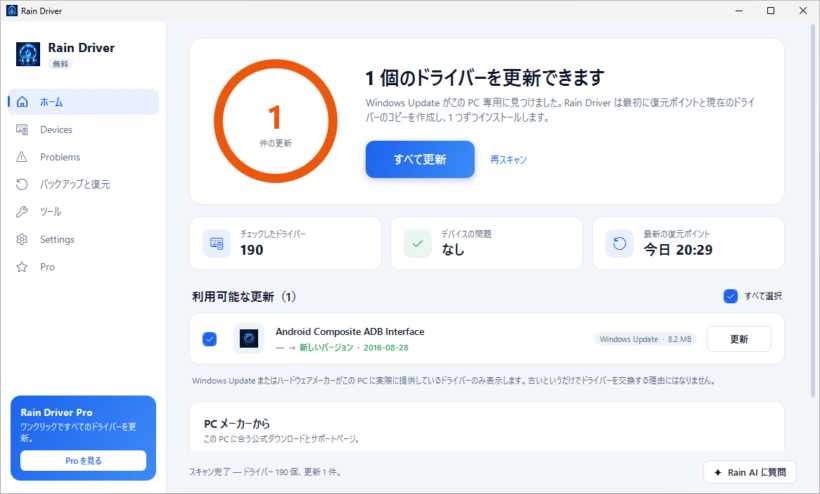Click the orange update count ring
The image size is (820, 494).
click(276, 121)
